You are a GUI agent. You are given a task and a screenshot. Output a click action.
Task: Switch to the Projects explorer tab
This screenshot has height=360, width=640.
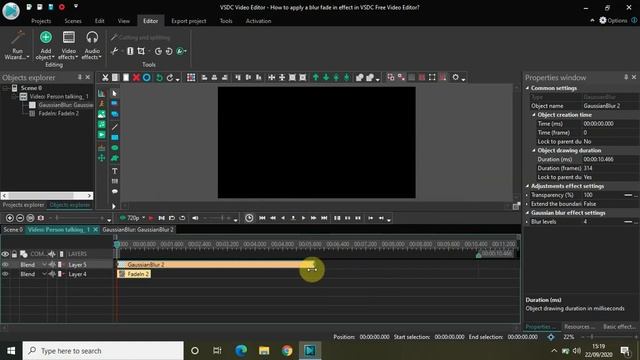23,205
